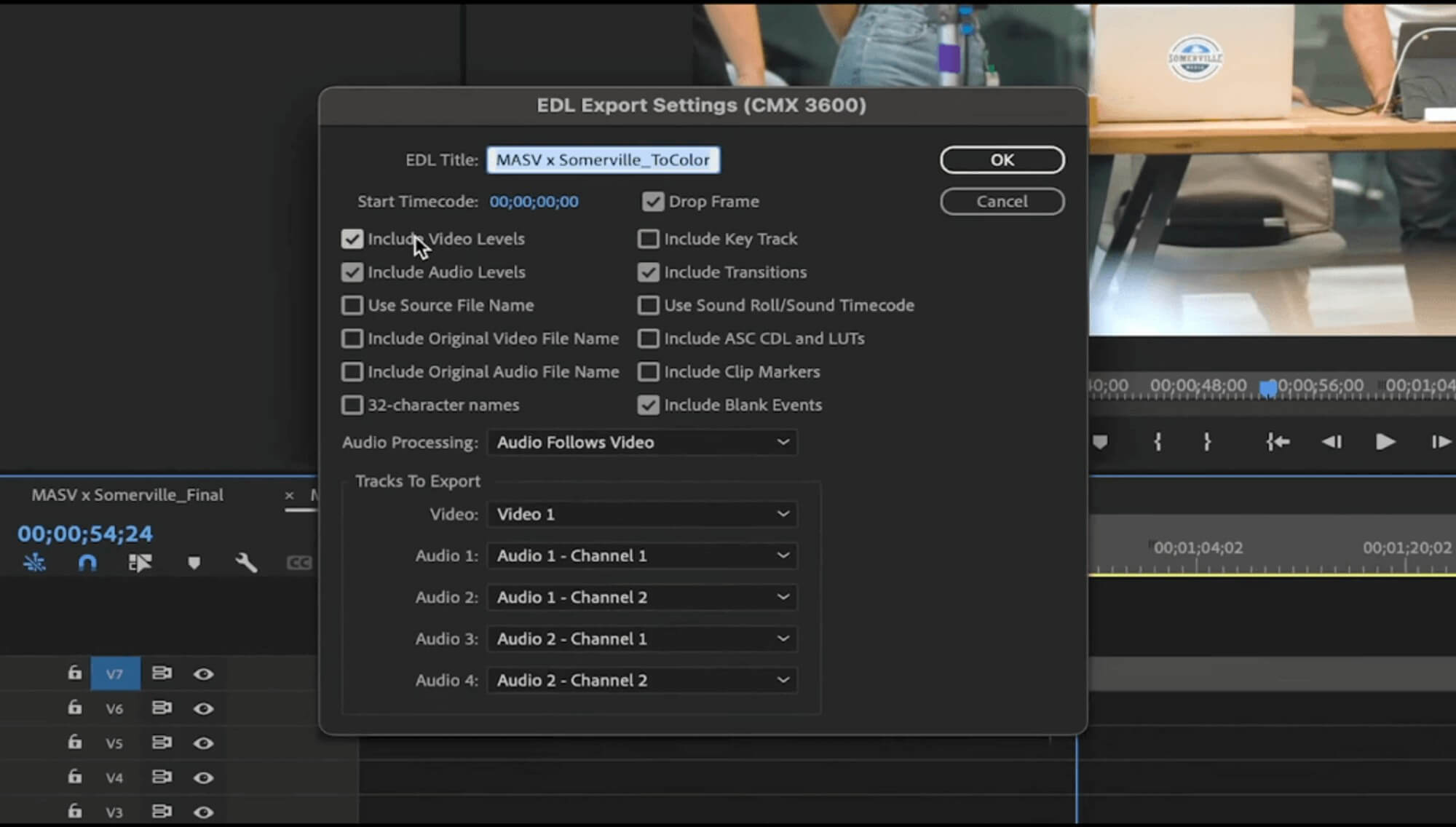Click Mark Out brace icon
The image size is (1456, 827).
pyautogui.click(x=1207, y=442)
